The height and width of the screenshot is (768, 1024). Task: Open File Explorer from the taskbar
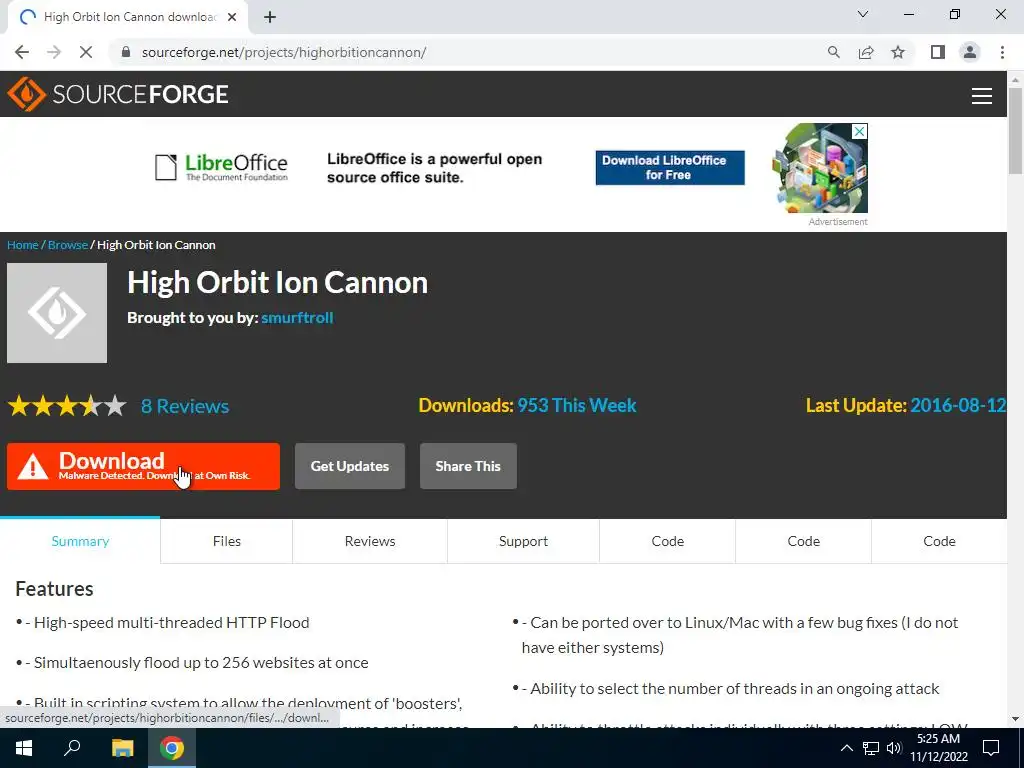point(122,748)
